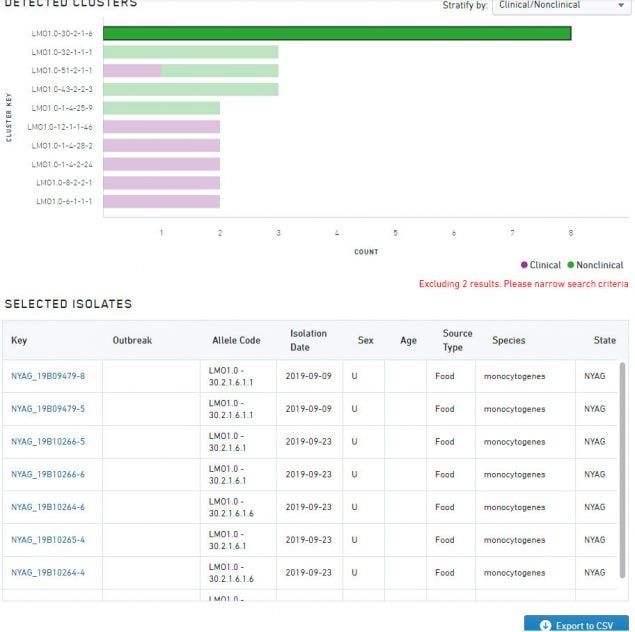This screenshot has width=635, height=632.
Task: Sort by the Sex column header
Action: tap(366, 340)
